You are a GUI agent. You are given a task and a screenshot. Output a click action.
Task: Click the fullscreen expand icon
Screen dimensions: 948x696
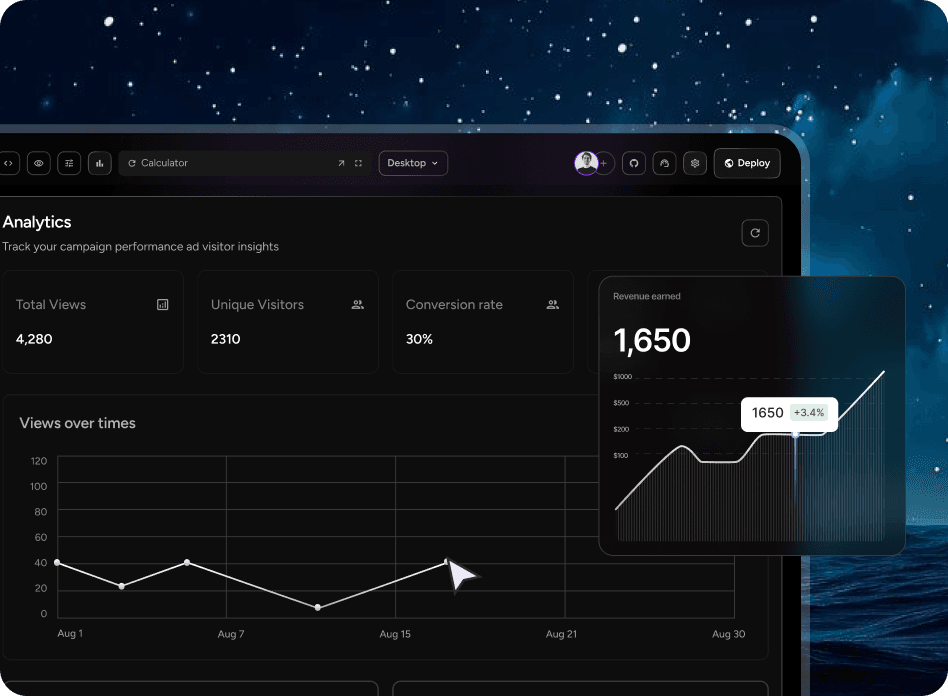pyautogui.click(x=358, y=163)
